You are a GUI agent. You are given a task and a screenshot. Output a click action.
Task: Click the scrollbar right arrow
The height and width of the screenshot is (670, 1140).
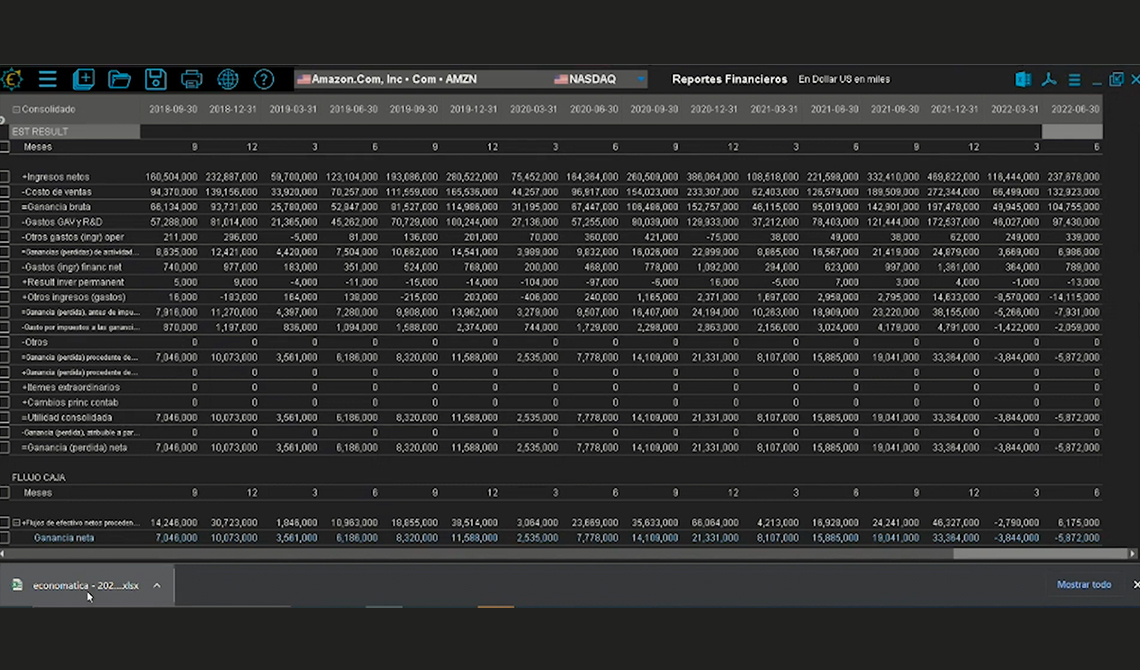(x=1133, y=554)
